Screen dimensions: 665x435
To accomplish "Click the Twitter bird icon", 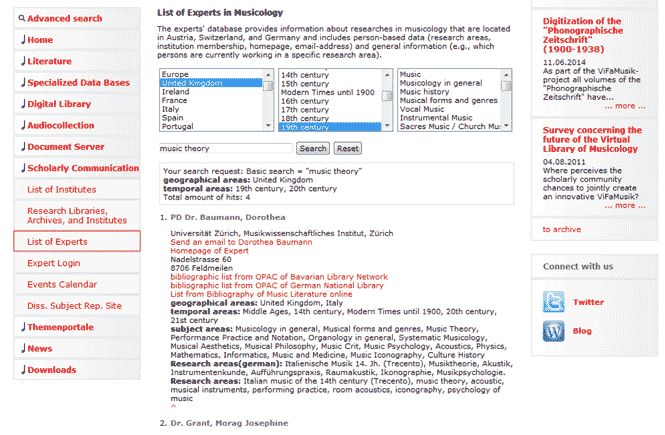I will [554, 302].
